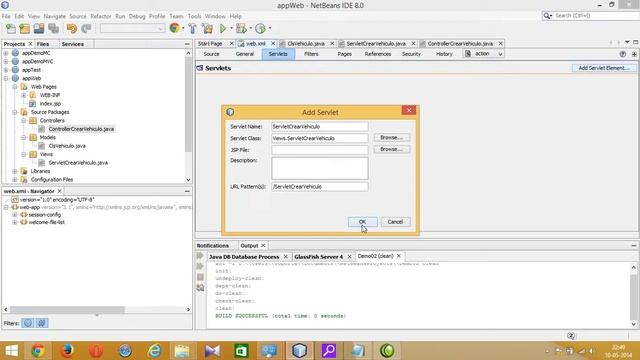Click Browse next to Servlet Class
This screenshot has height=360, width=640.
tap(391, 138)
